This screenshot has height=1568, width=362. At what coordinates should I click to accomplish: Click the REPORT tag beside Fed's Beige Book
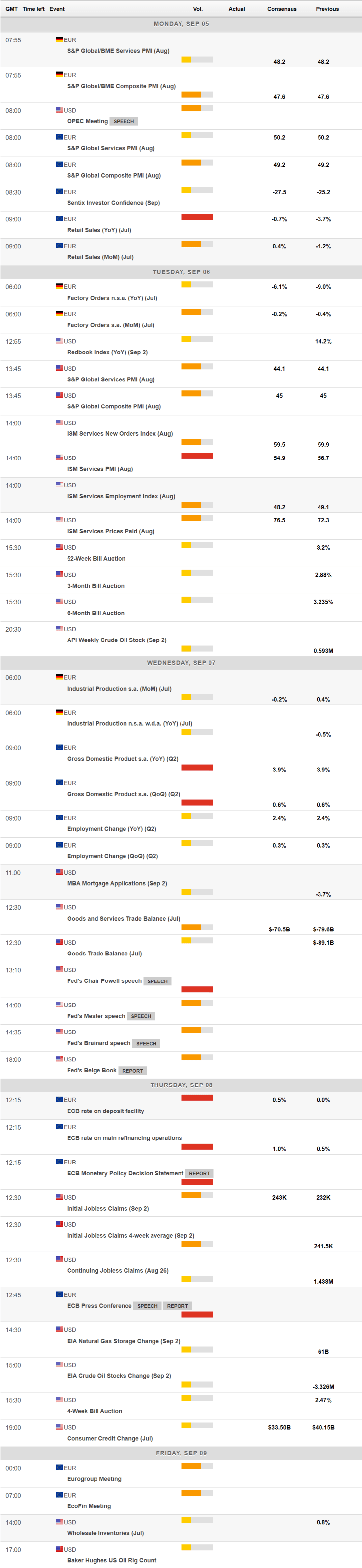coord(132,1071)
